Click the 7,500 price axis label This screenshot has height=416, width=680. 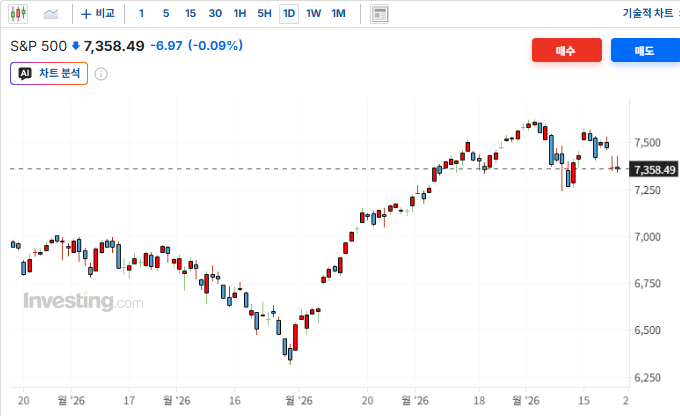[647, 143]
